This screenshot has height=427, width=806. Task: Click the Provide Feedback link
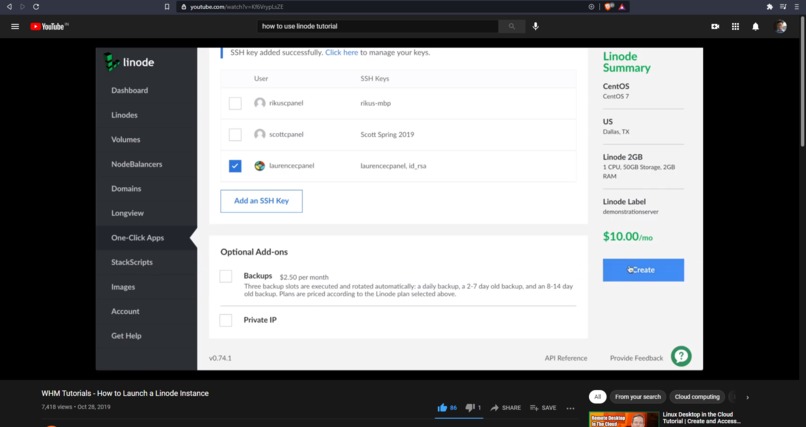click(x=636, y=358)
